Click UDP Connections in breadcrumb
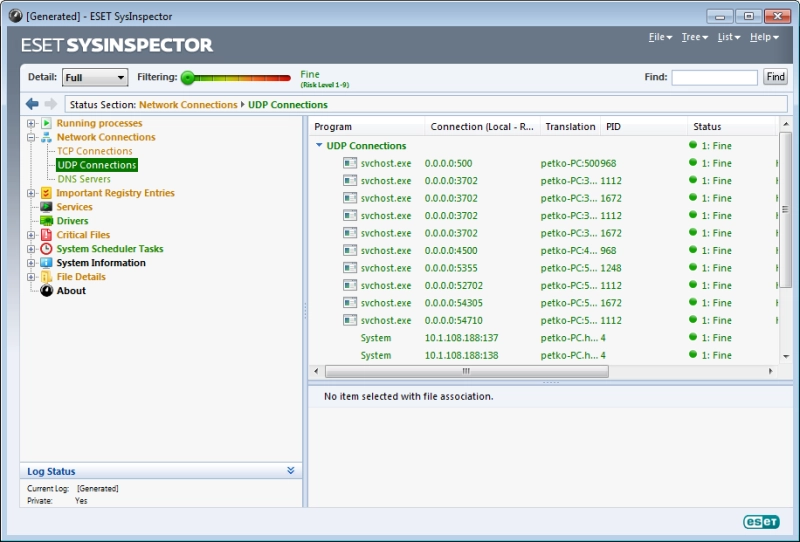 288,105
